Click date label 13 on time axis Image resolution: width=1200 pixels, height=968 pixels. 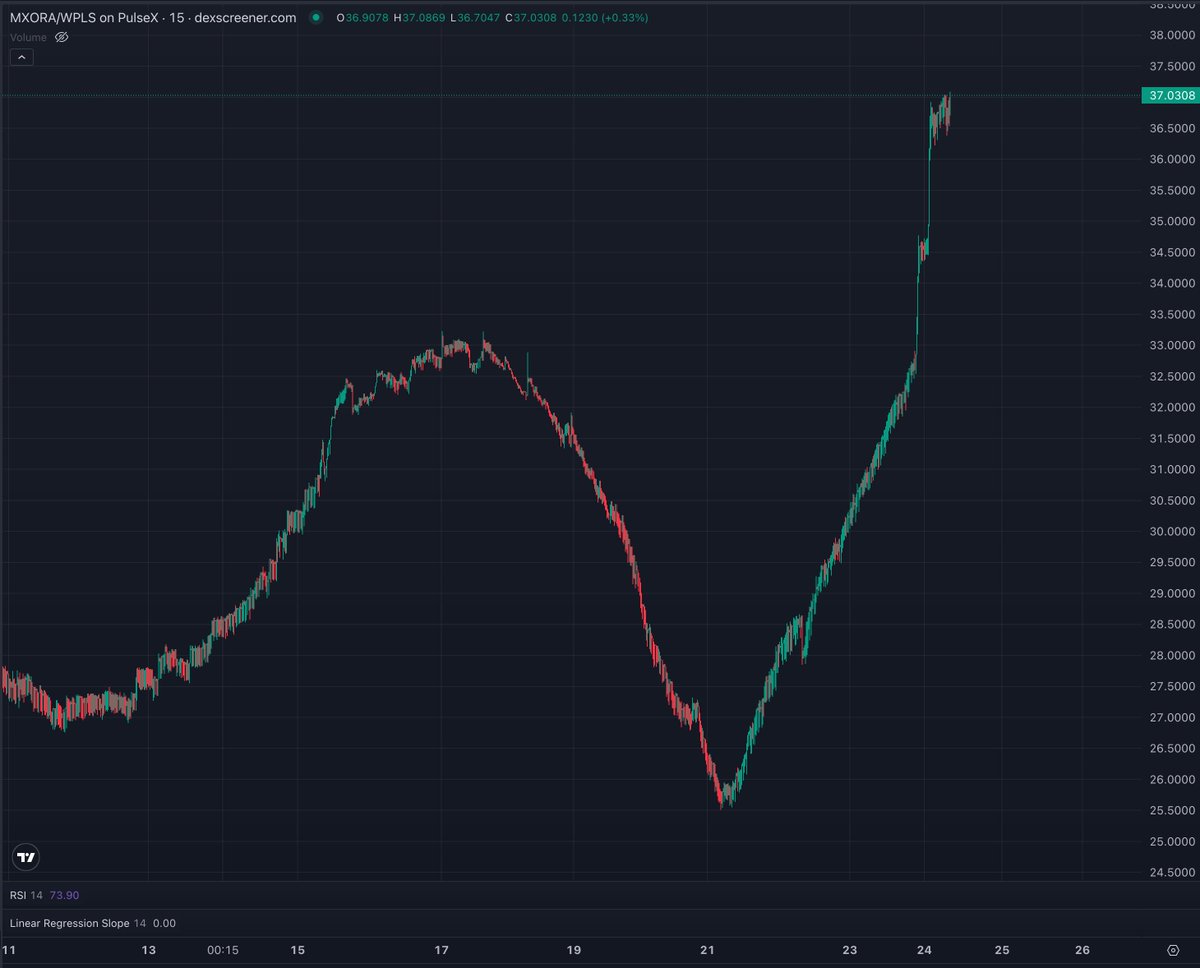coord(148,950)
